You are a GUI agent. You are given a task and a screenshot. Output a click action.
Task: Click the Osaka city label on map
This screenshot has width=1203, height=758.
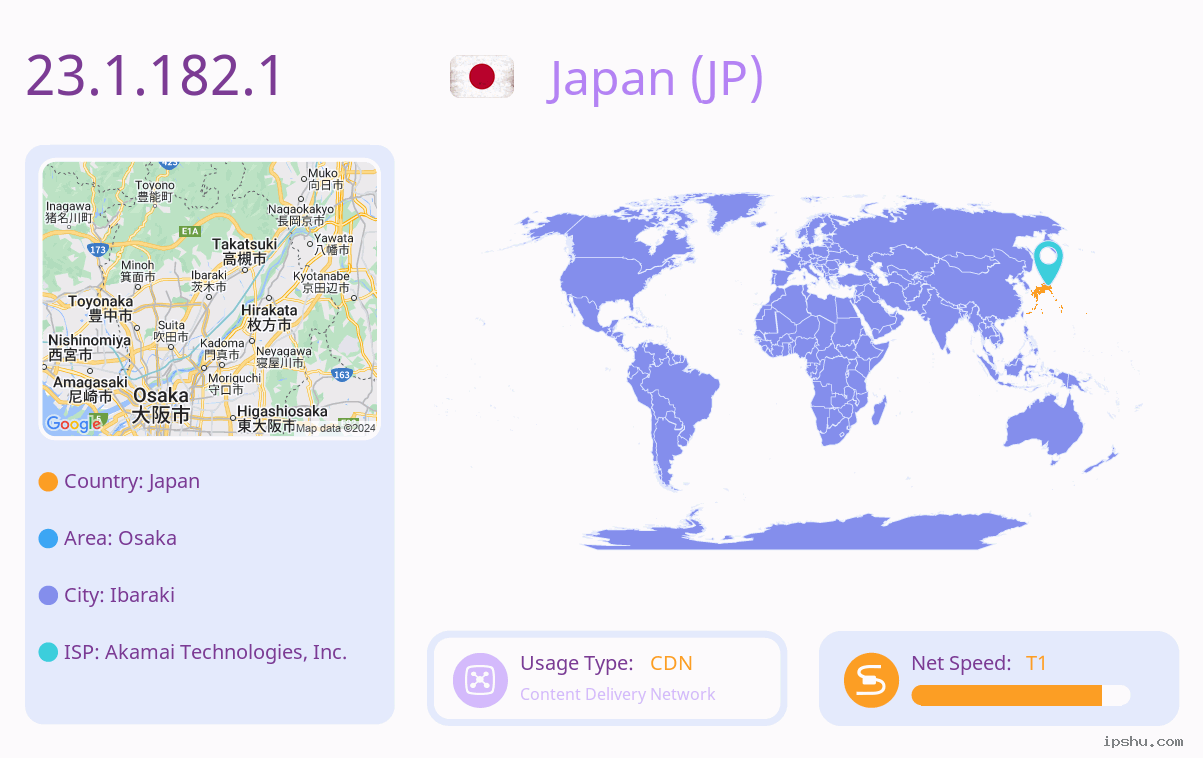(x=161, y=405)
